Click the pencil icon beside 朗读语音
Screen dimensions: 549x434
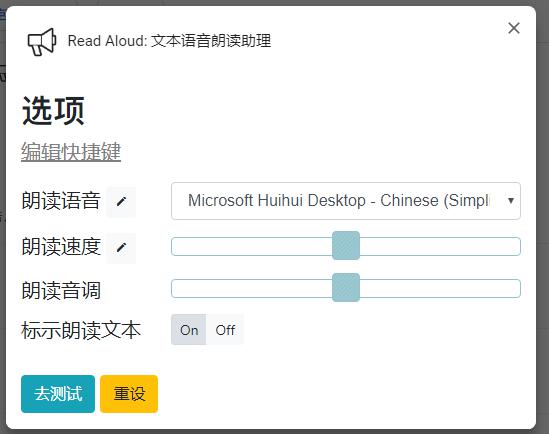point(121,202)
